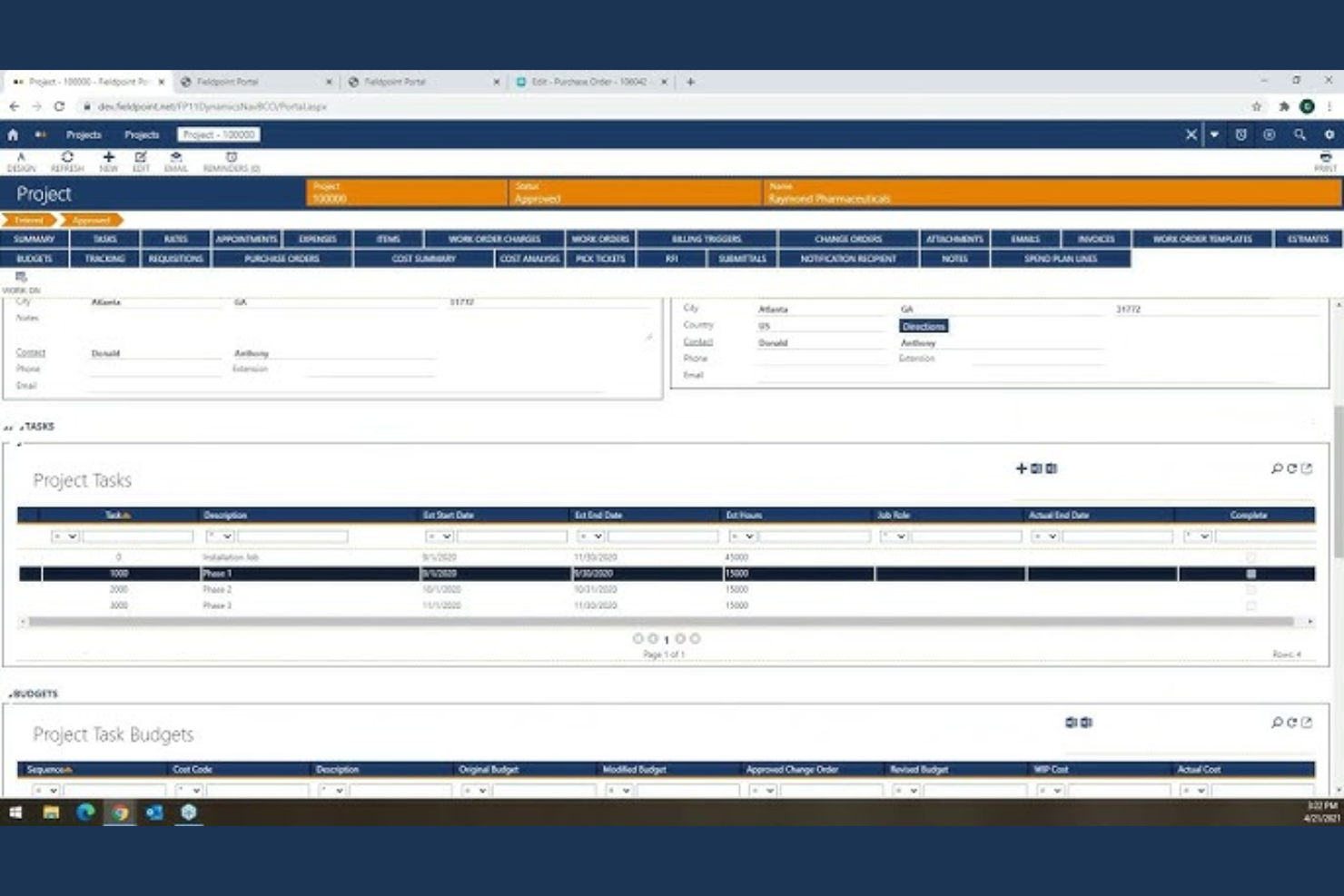This screenshot has height=896, width=1344.
Task: Open the Spend Plan Lines tab
Action: point(1061,259)
